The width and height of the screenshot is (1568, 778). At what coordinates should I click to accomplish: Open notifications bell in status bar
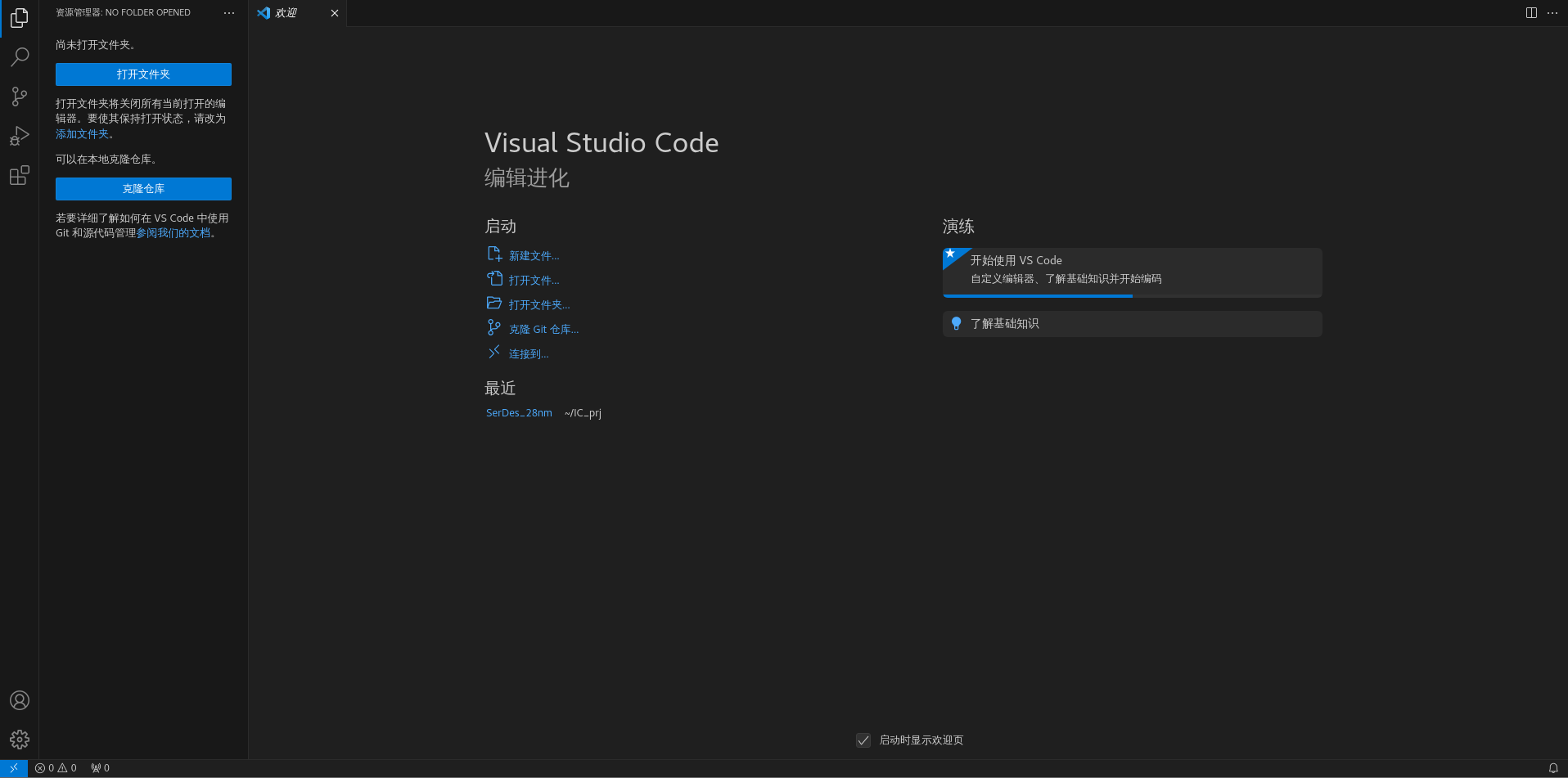coord(1552,768)
